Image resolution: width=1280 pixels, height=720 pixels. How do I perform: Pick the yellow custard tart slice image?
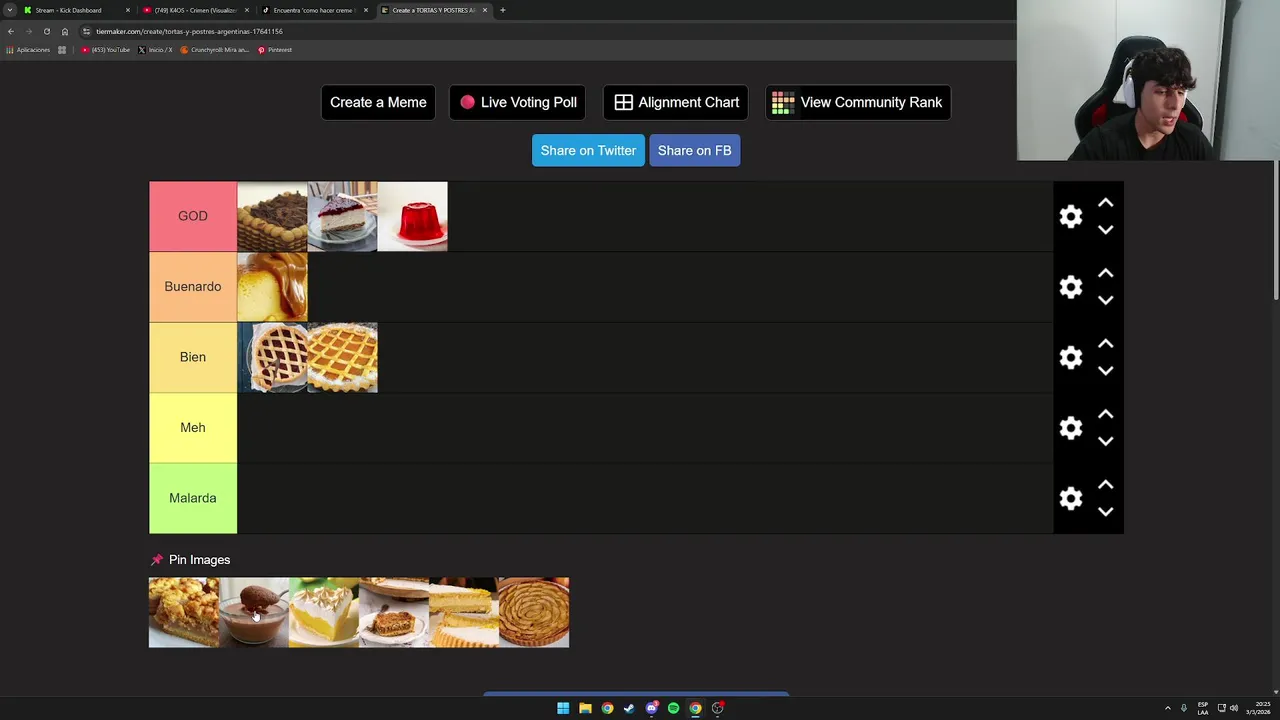[464, 612]
